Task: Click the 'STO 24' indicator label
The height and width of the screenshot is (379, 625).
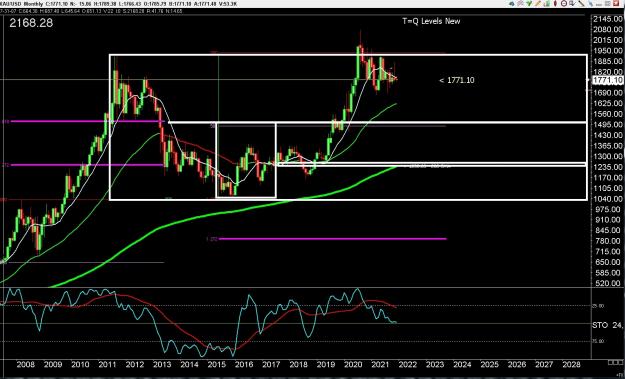Action: (x=607, y=325)
